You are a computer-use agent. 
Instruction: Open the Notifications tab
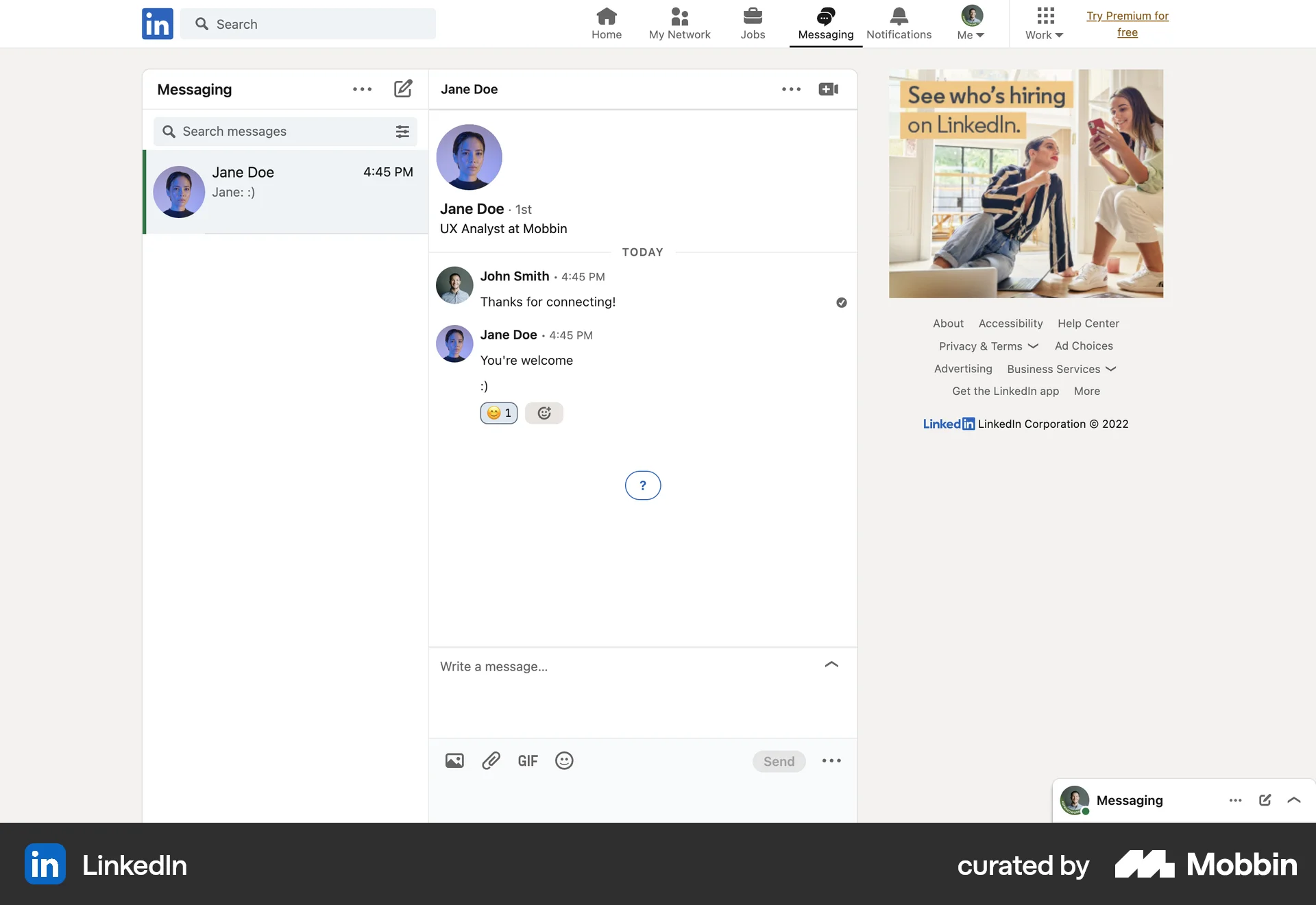[x=899, y=23]
